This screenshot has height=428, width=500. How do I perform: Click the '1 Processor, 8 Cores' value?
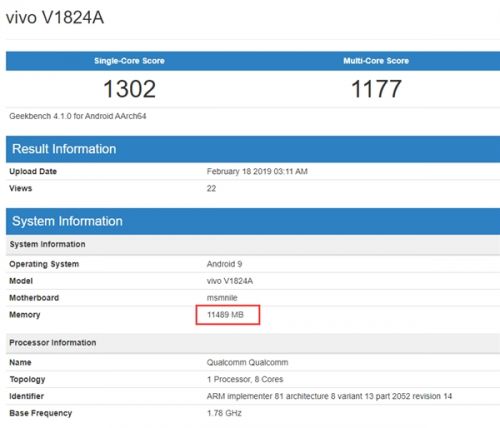(245, 379)
